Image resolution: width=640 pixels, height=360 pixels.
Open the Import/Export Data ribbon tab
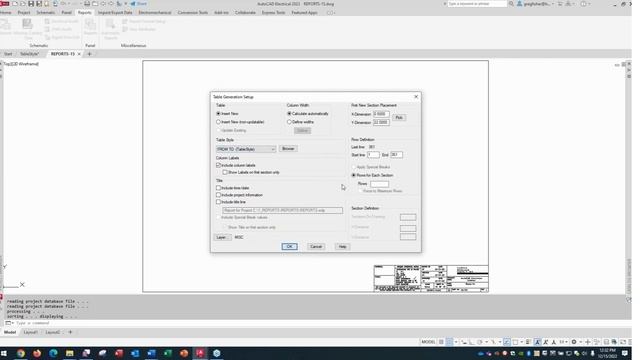click(115, 13)
